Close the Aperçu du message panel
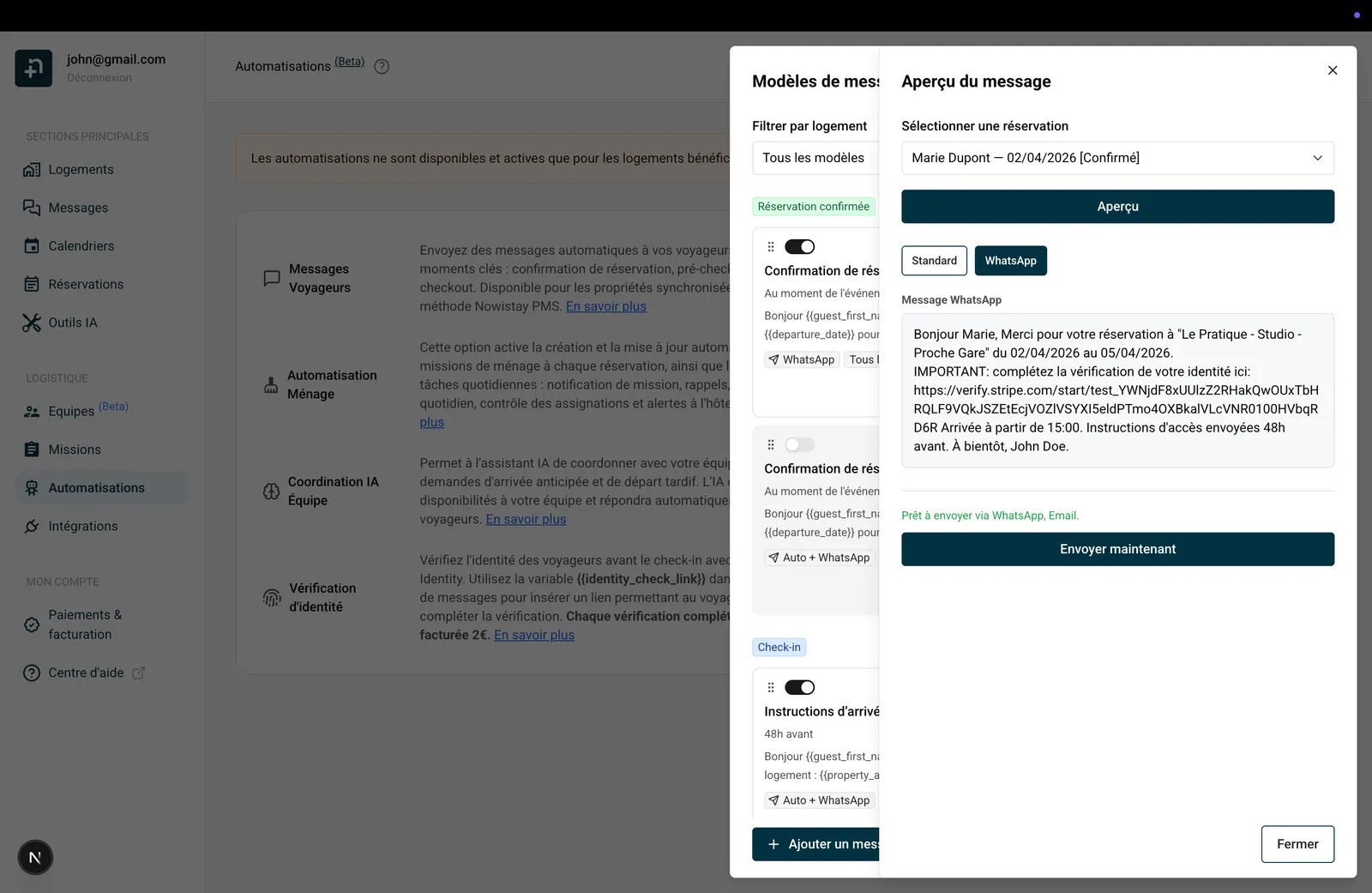The image size is (1372, 893). point(1333,70)
